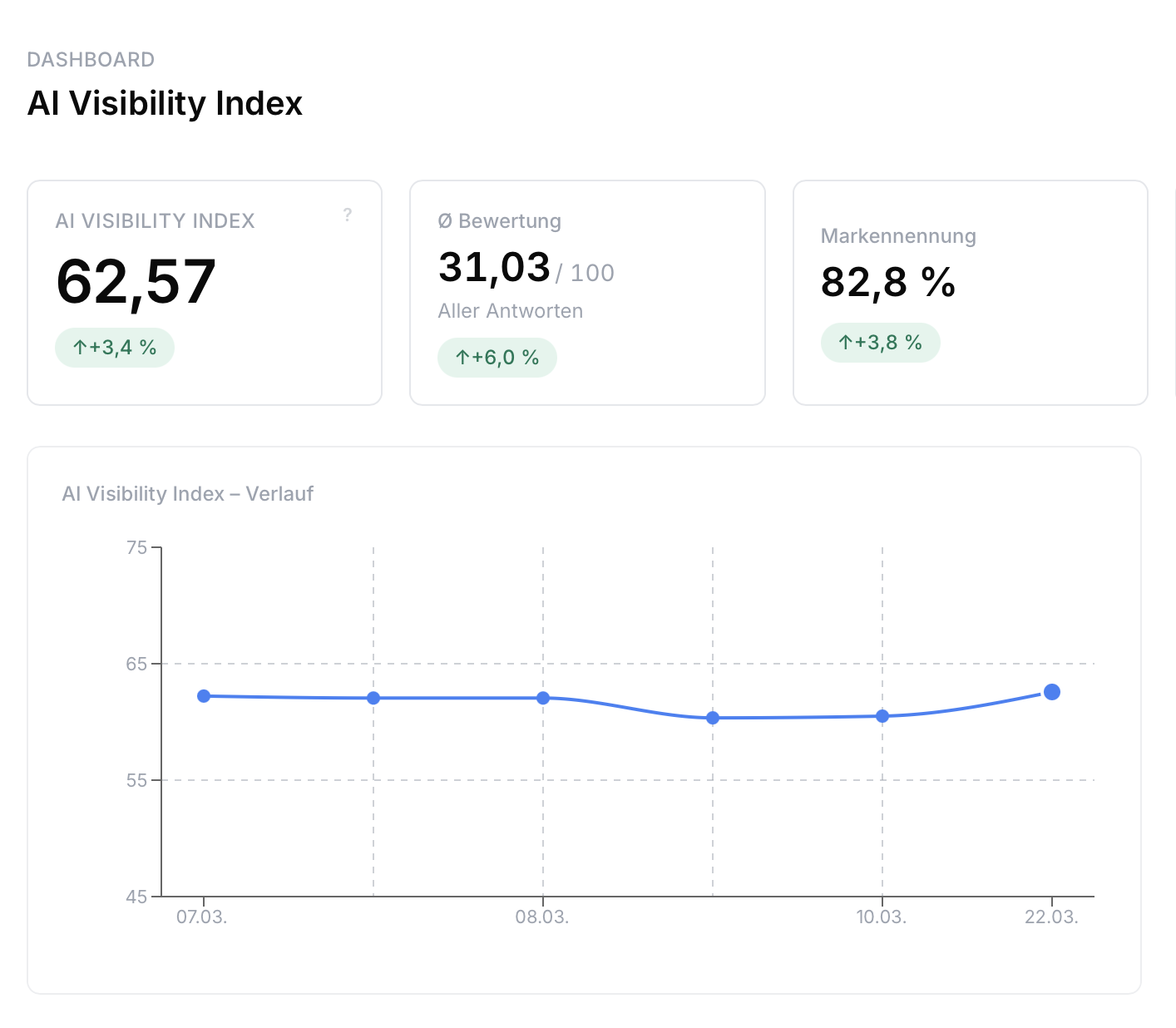This screenshot has width=1176, height=1028.
Task: Click the green +6,0 % change badge
Action: point(497,358)
